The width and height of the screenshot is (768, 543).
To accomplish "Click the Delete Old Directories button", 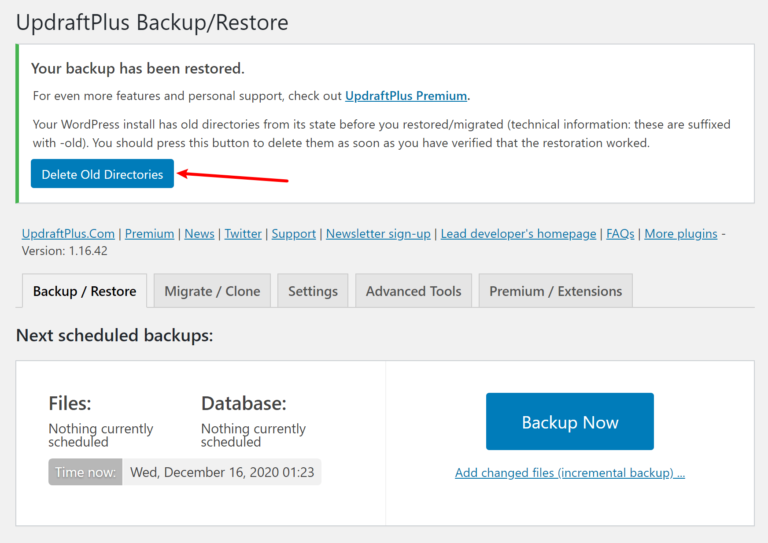I will (x=102, y=174).
